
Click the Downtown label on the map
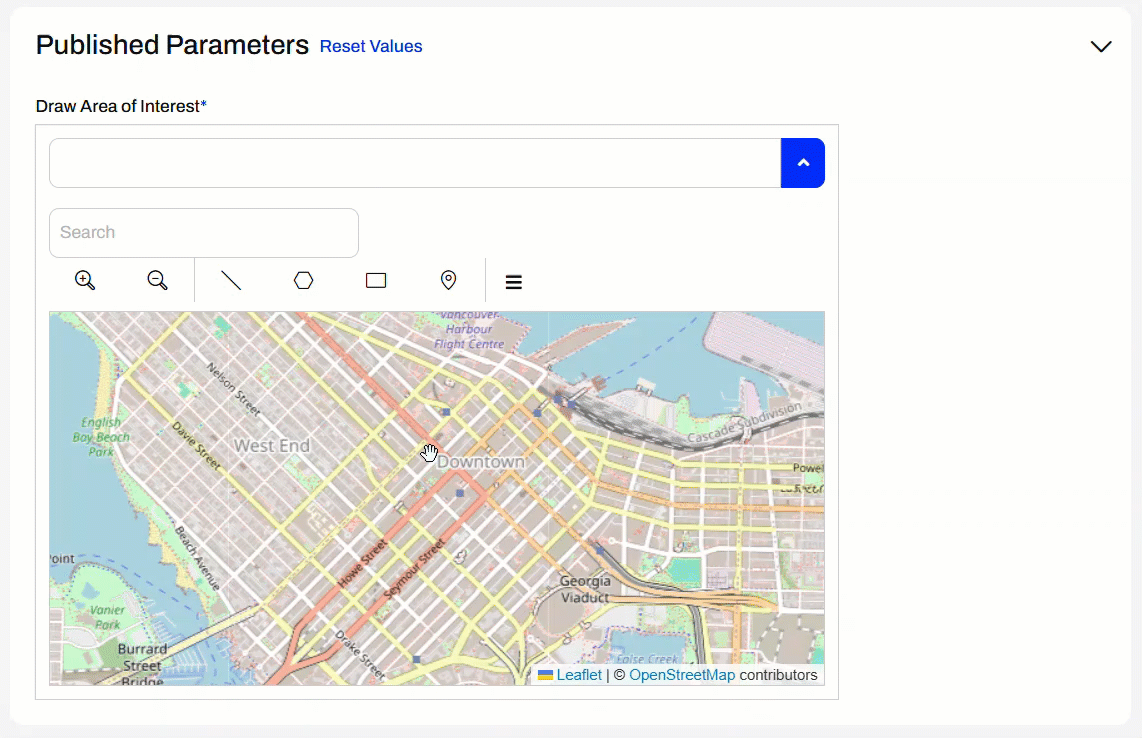point(482,462)
